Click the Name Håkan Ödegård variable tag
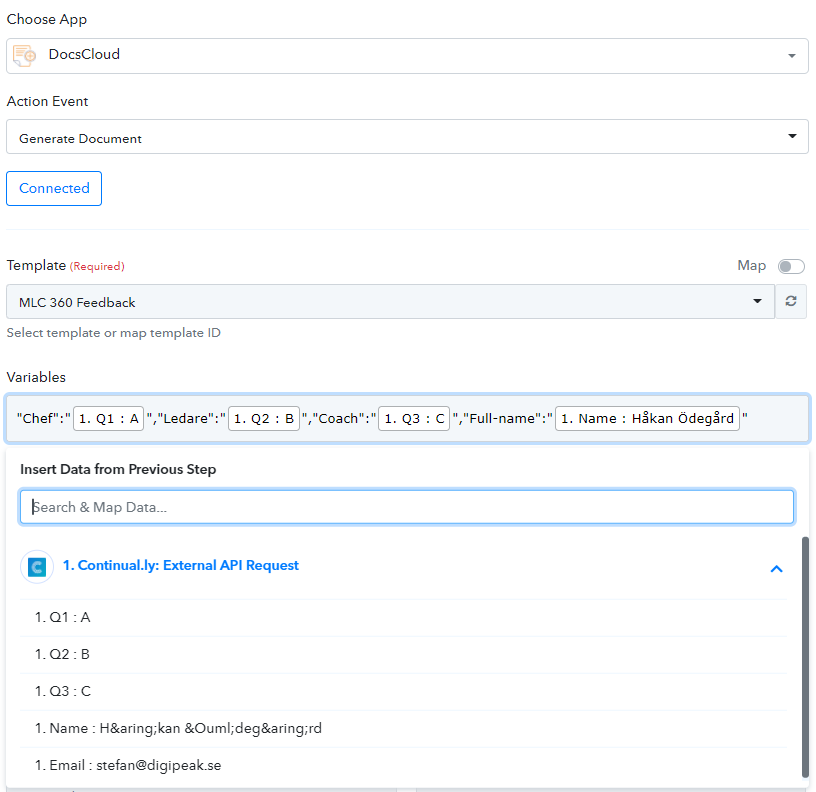The height and width of the screenshot is (792, 816). tap(647, 419)
